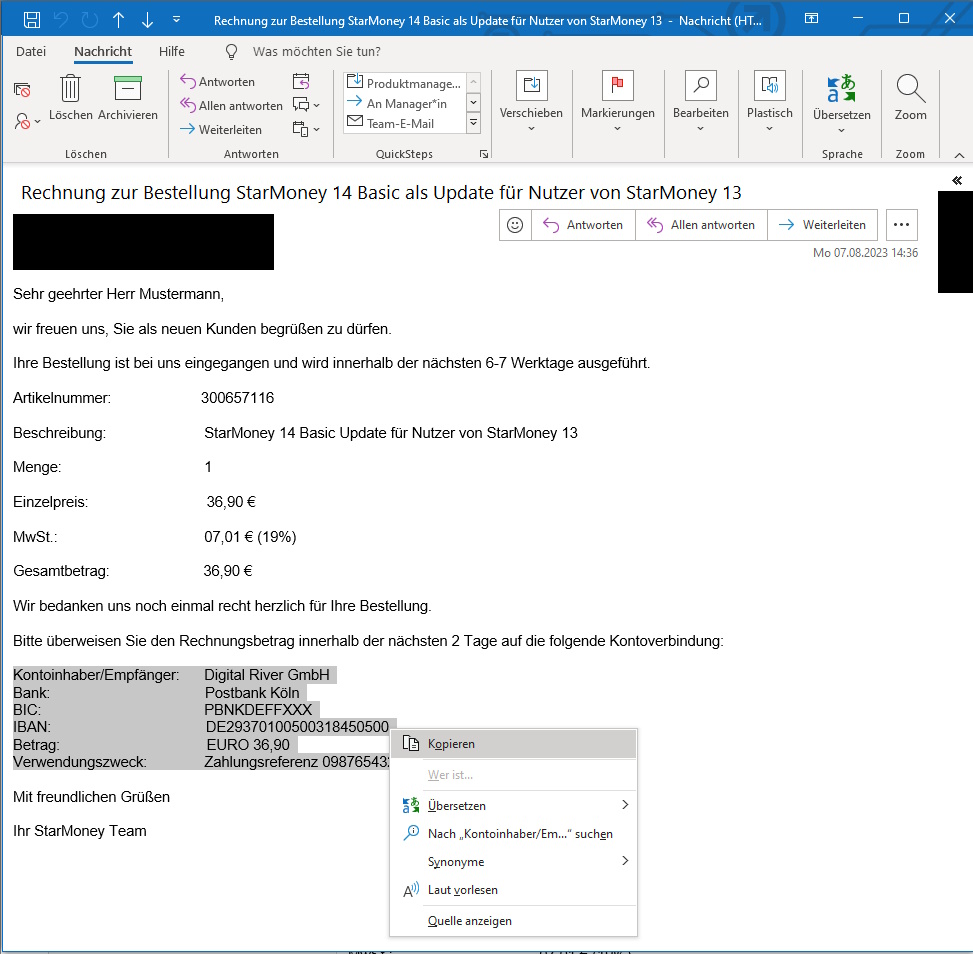Open the Hilfe tab
This screenshot has width=973, height=954.
click(x=171, y=52)
